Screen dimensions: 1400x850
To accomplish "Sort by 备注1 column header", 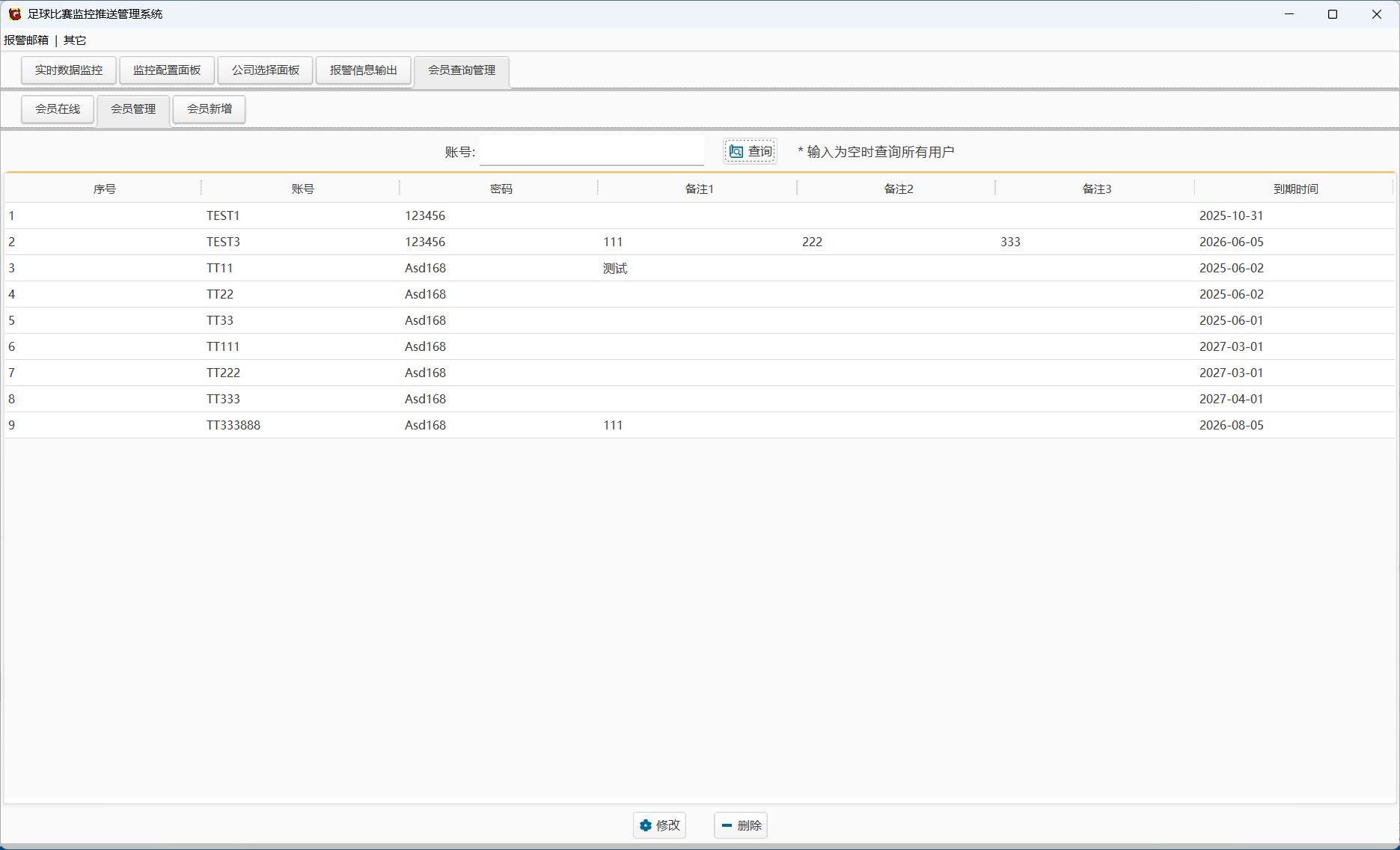I will click(700, 189).
